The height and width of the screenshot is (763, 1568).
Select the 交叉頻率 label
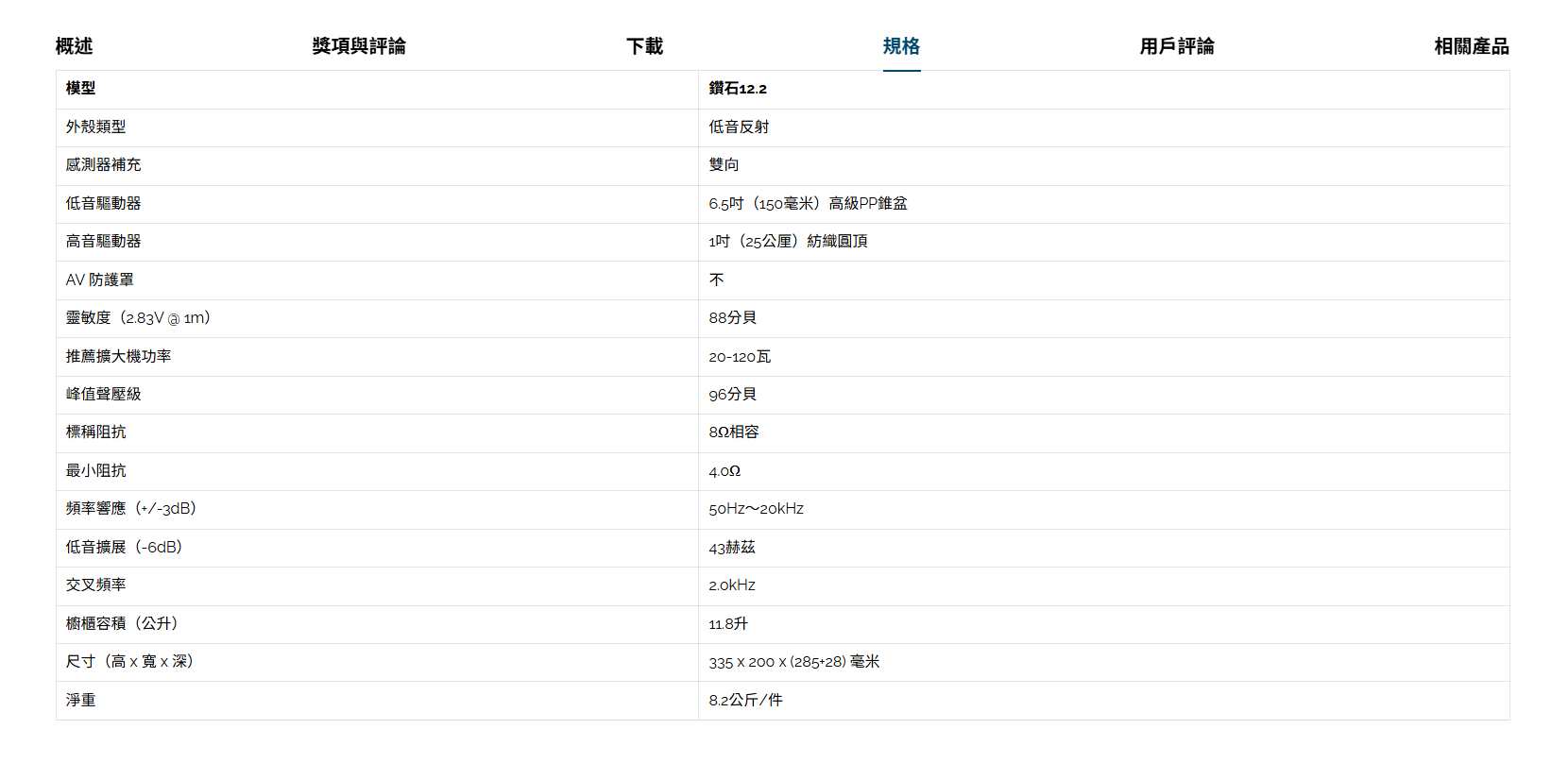click(x=95, y=585)
